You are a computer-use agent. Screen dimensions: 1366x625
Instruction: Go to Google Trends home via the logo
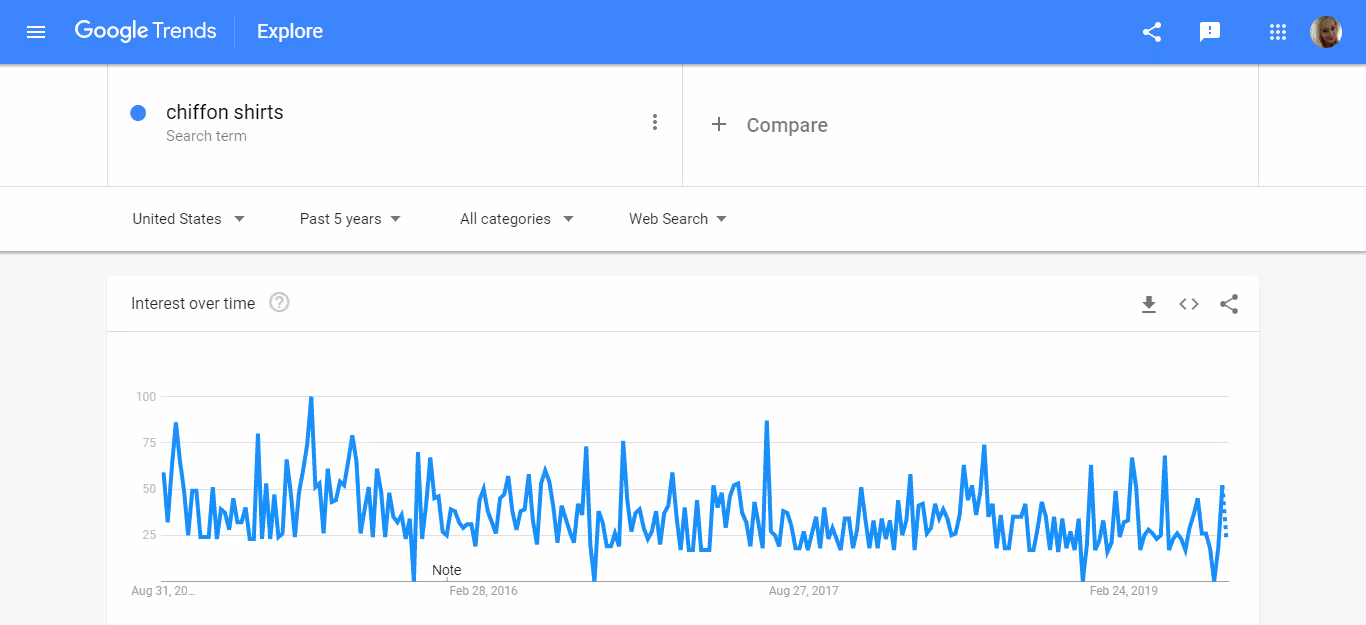(145, 31)
